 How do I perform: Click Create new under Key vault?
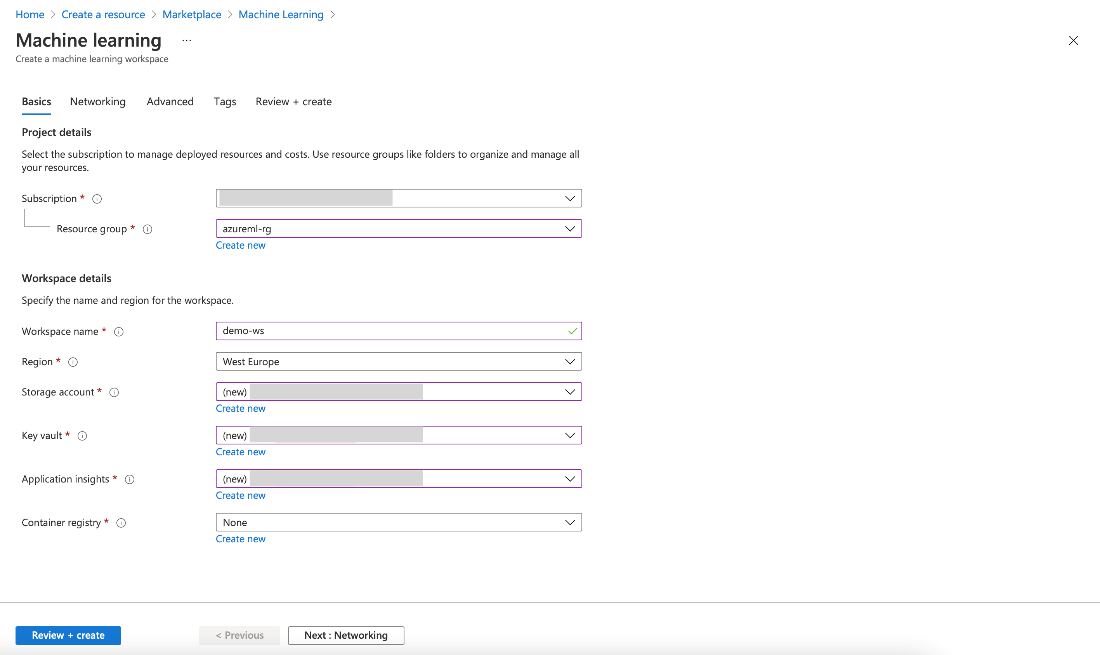coord(241,452)
